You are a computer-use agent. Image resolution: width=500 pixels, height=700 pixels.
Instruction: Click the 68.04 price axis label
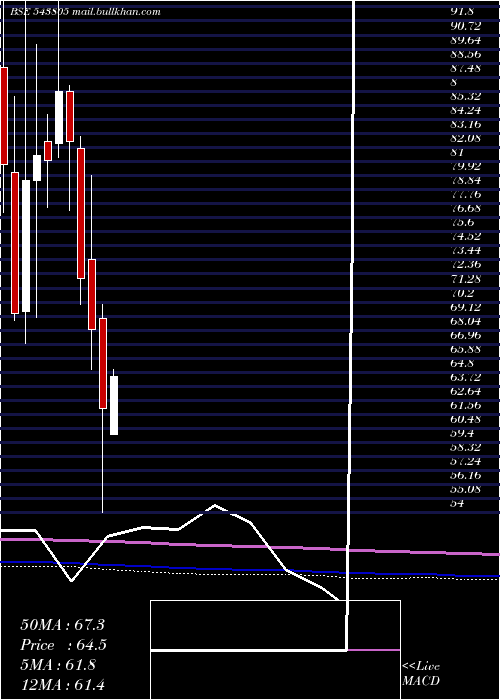tap(465, 321)
